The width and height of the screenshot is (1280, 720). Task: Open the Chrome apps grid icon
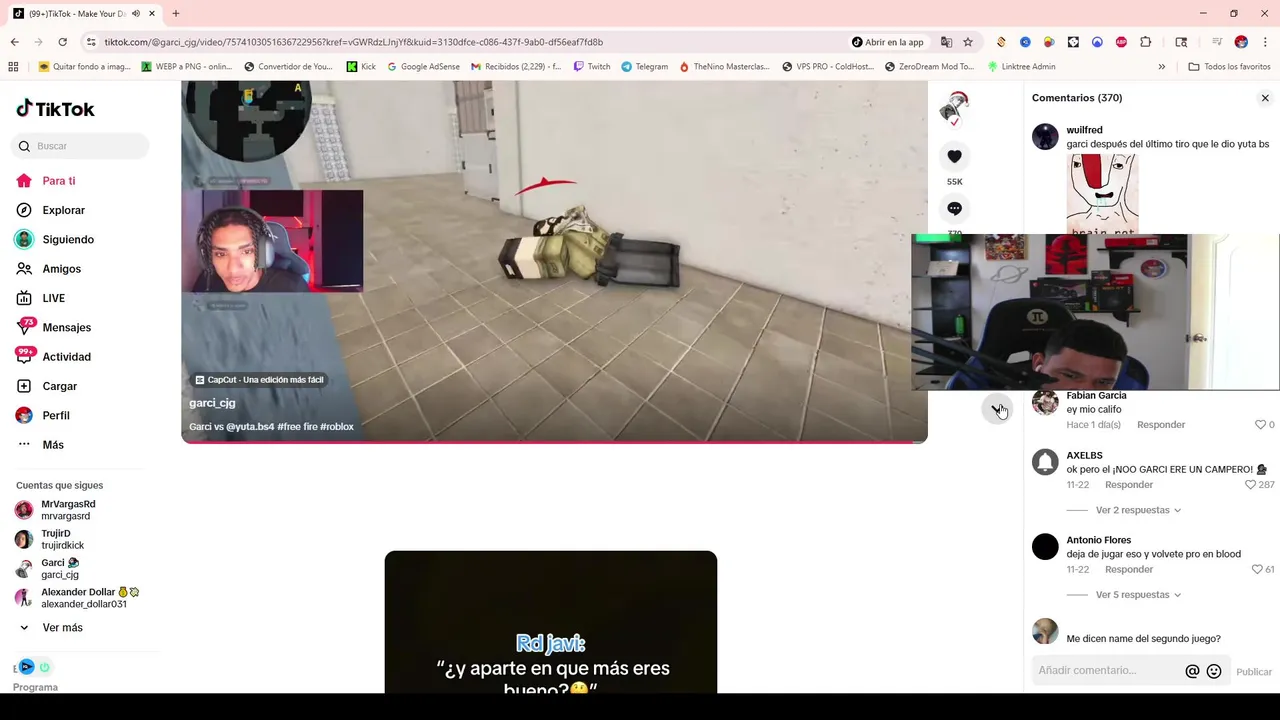[x=13, y=67]
